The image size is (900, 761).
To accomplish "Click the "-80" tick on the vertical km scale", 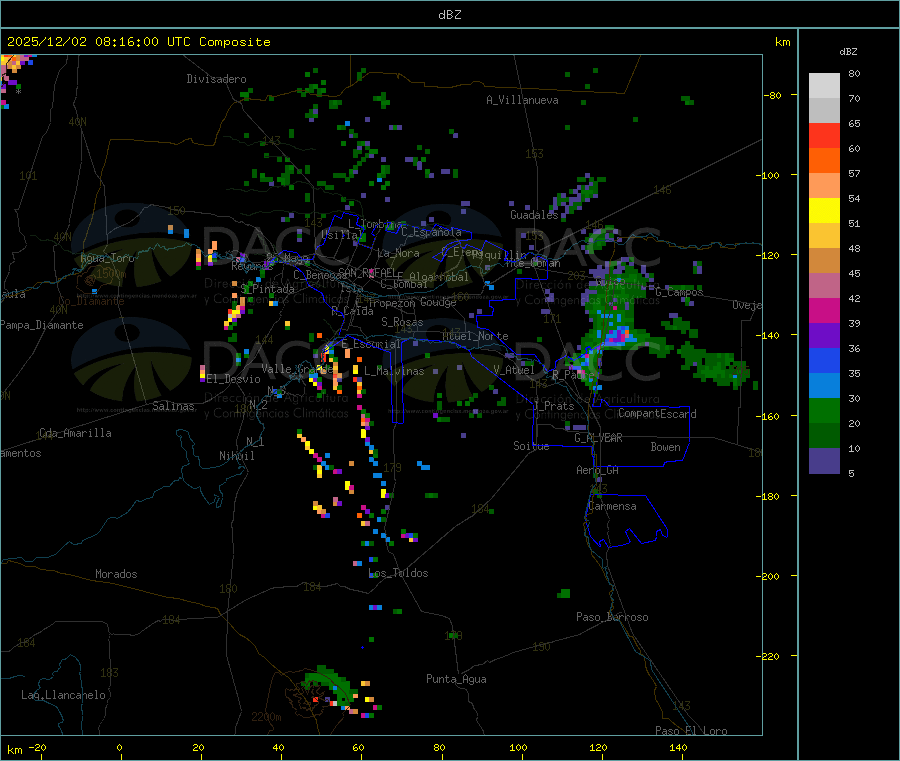I will coord(773,95).
